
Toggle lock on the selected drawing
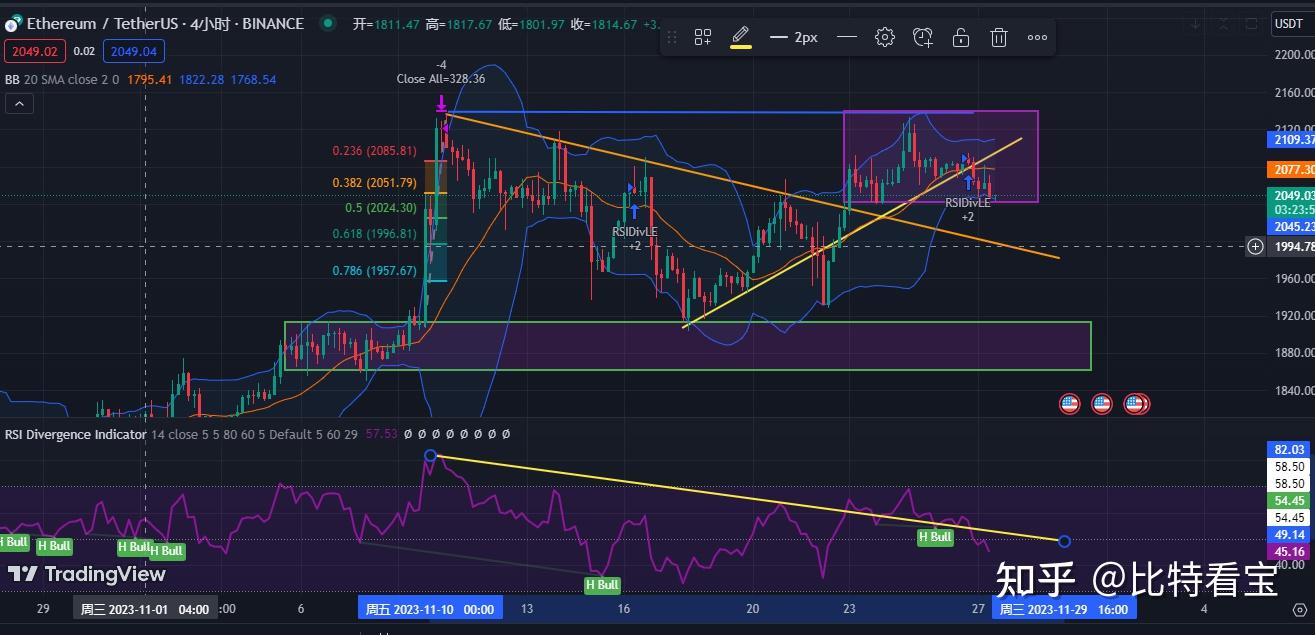coord(961,37)
